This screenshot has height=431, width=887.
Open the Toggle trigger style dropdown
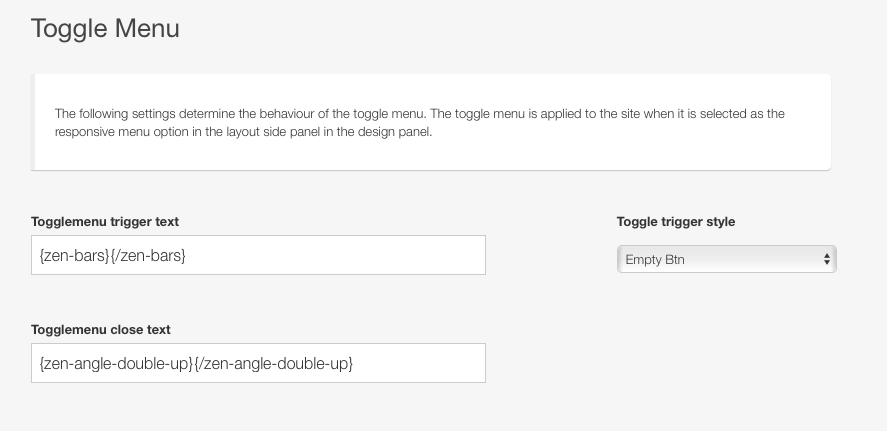pos(726,259)
